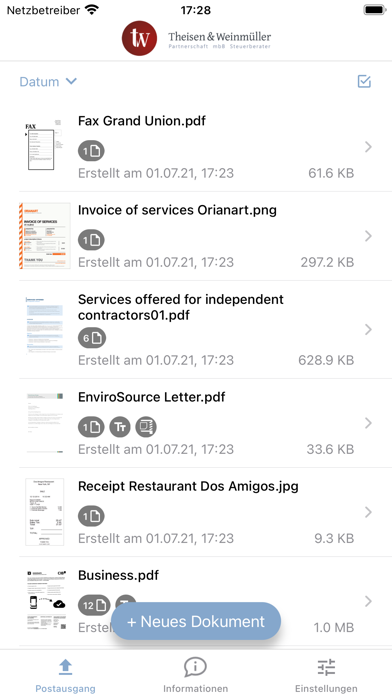
Task: Open the Datum sort dropdown
Action: pos(48,82)
